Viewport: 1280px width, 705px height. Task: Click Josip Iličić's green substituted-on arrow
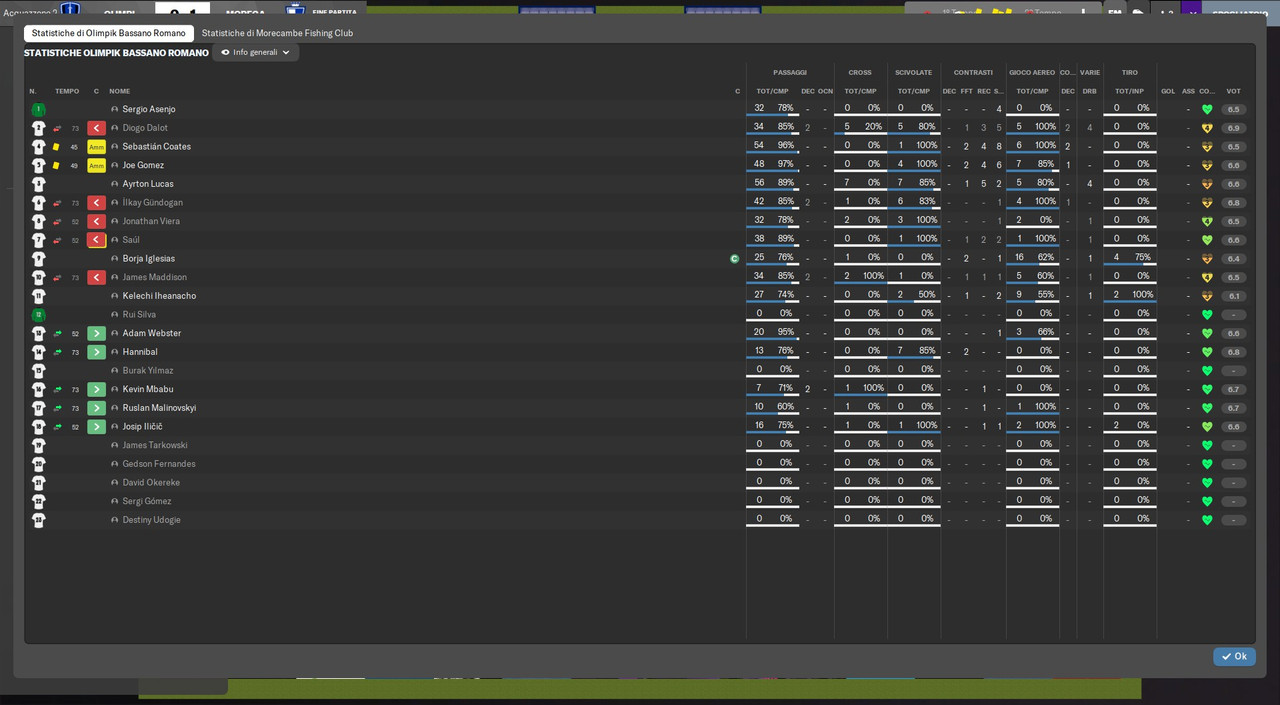tap(96, 427)
